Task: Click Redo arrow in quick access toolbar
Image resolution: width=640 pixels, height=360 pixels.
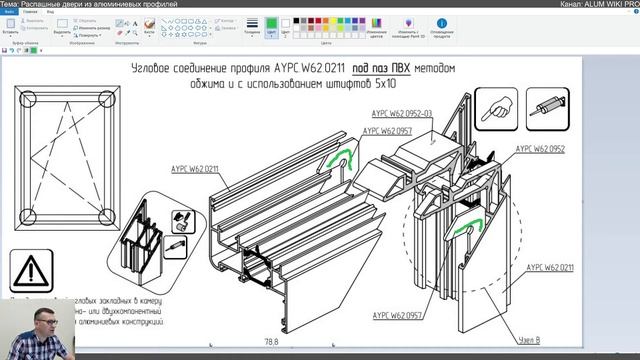Action: [x=19, y=51]
